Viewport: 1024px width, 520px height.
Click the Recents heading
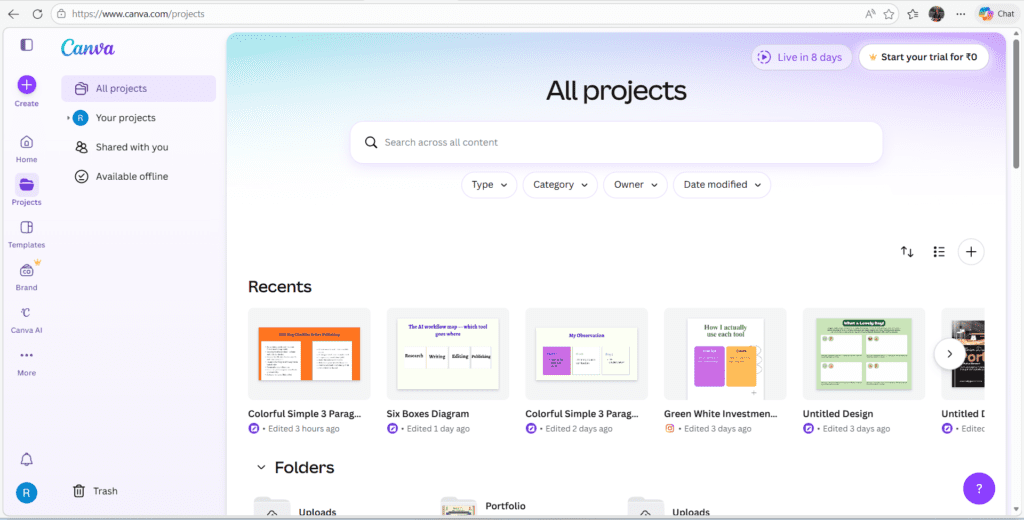click(280, 287)
